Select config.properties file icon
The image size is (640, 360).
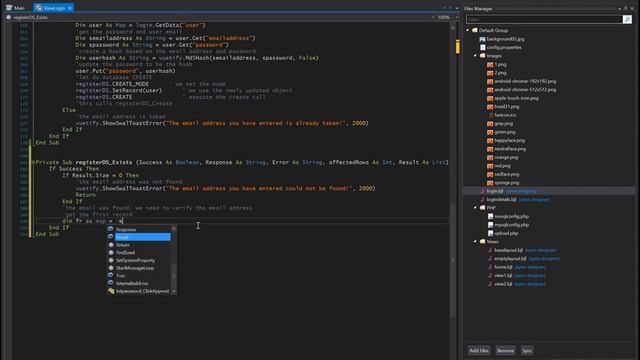(x=482, y=47)
